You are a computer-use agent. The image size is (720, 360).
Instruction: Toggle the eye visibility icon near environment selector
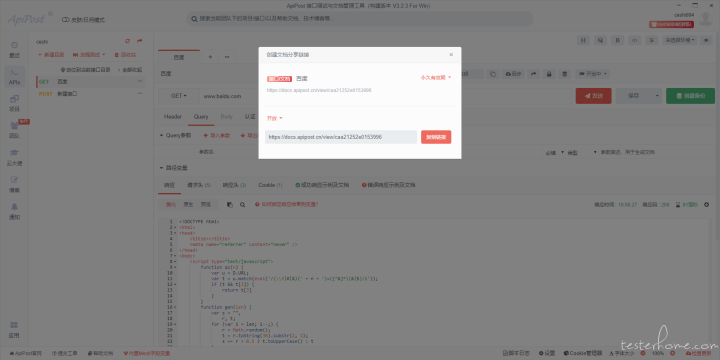(706, 40)
